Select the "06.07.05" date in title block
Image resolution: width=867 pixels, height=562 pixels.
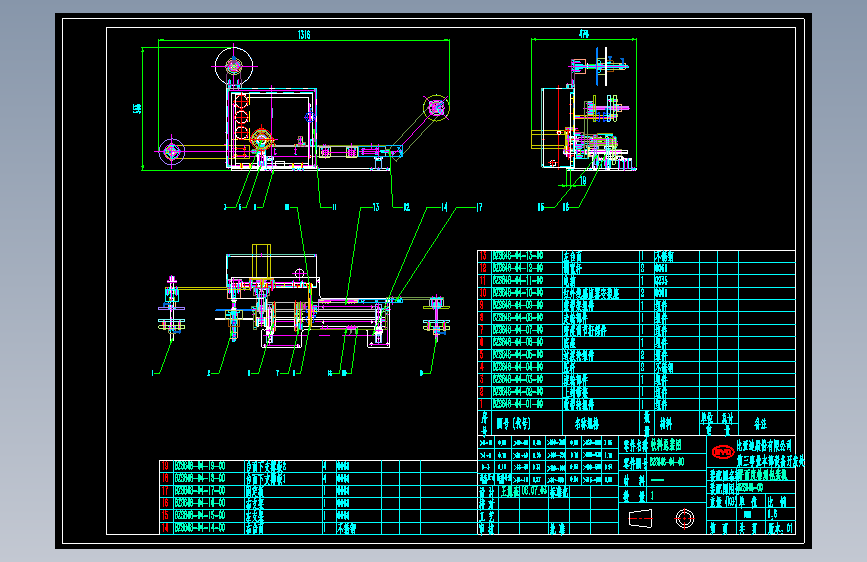point(534,491)
